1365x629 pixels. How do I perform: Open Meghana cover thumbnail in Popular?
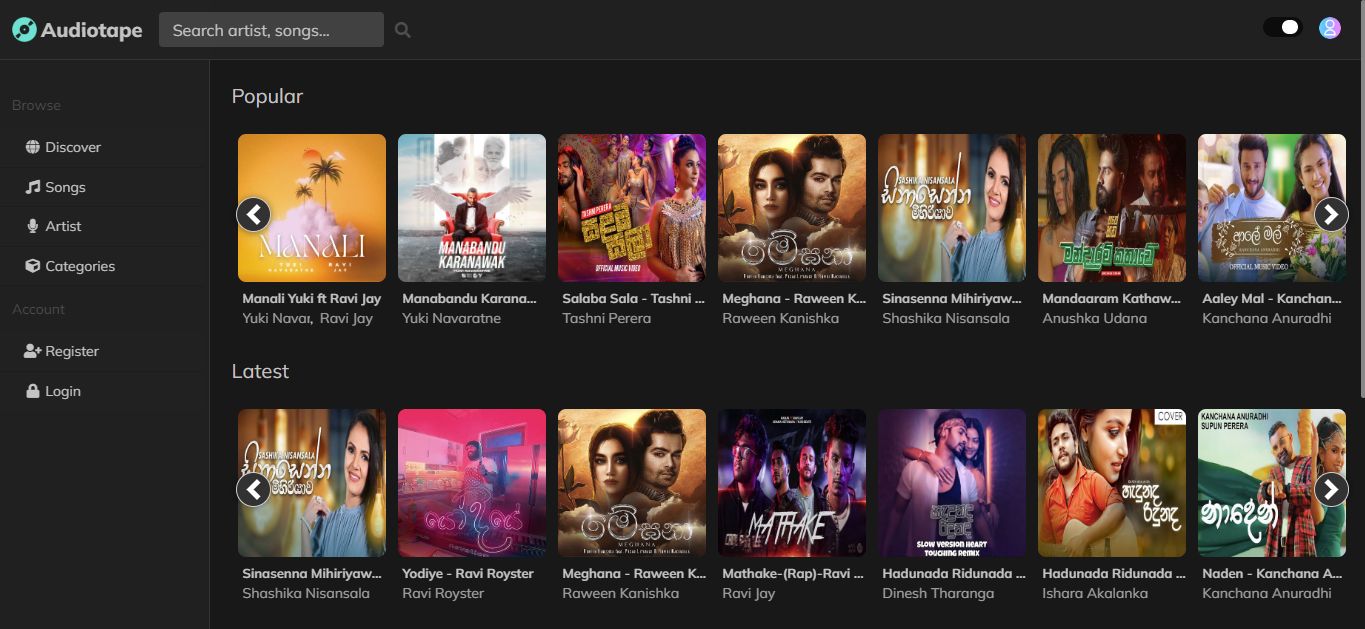pyautogui.click(x=792, y=208)
